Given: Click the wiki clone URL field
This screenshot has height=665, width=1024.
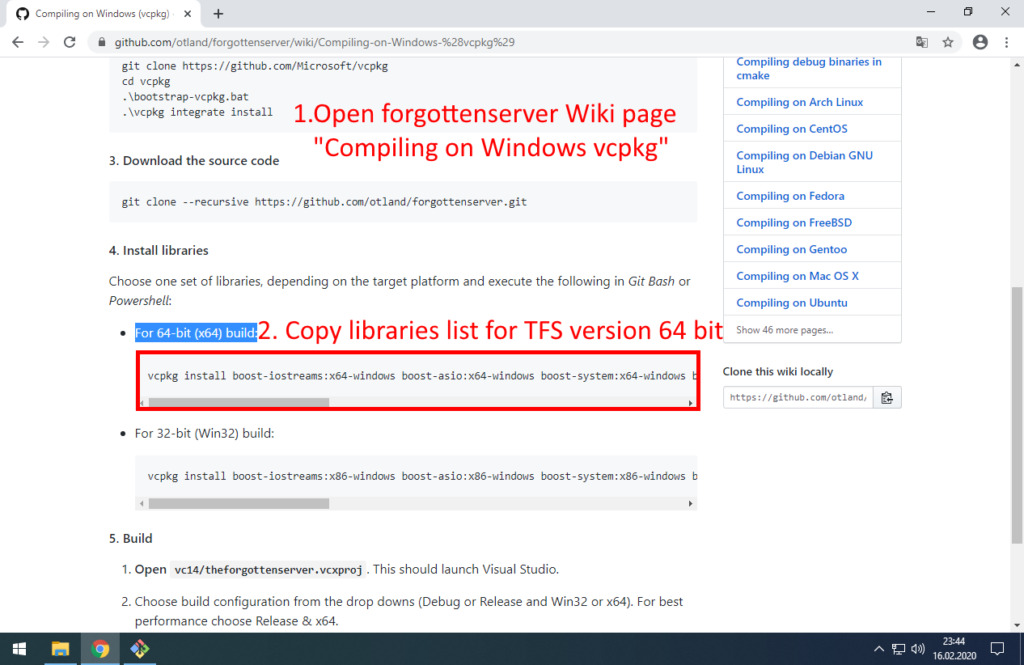Looking at the screenshot, I should point(798,397).
